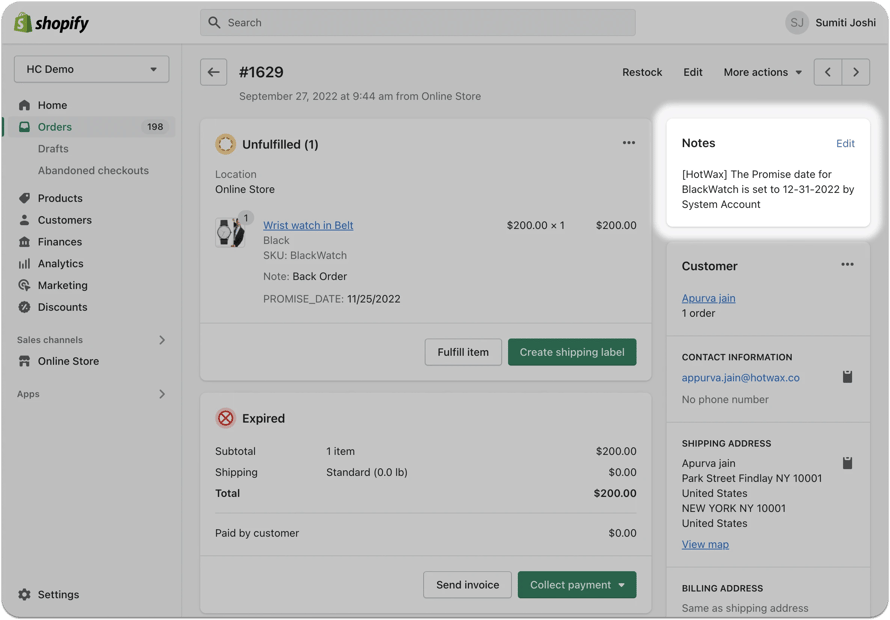Open Discounts in the sidebar
Viewport: 890px width, 620px height.
[62, 307]
